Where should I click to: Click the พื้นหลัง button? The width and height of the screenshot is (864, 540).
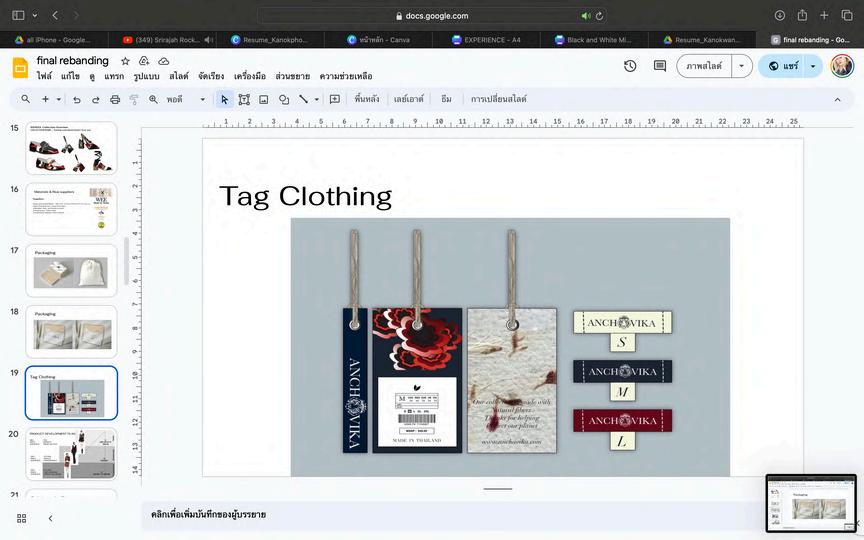[x=367, y=99]
